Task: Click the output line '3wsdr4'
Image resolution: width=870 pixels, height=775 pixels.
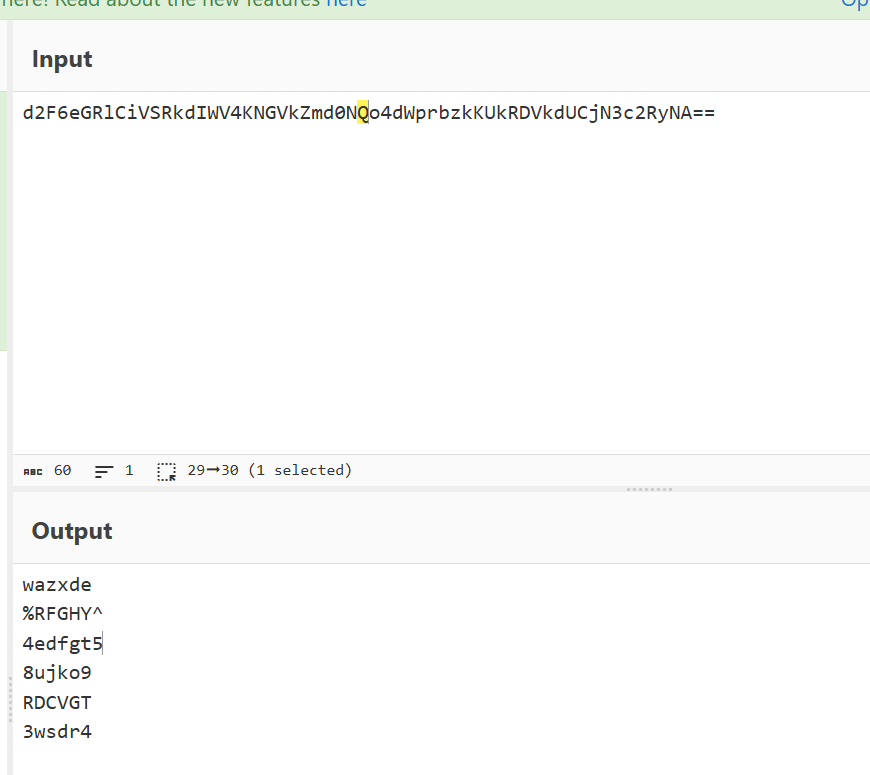Action: [57, 732]
